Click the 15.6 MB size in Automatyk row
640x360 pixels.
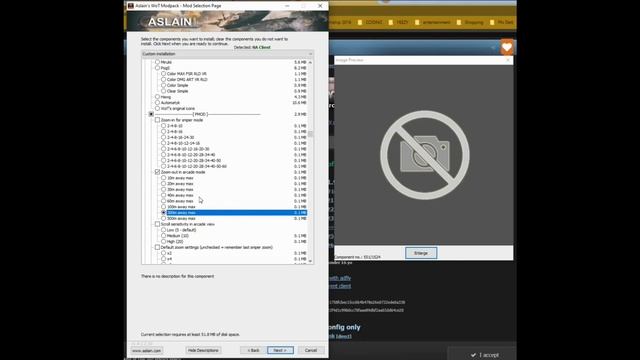(x=300, y=103)
